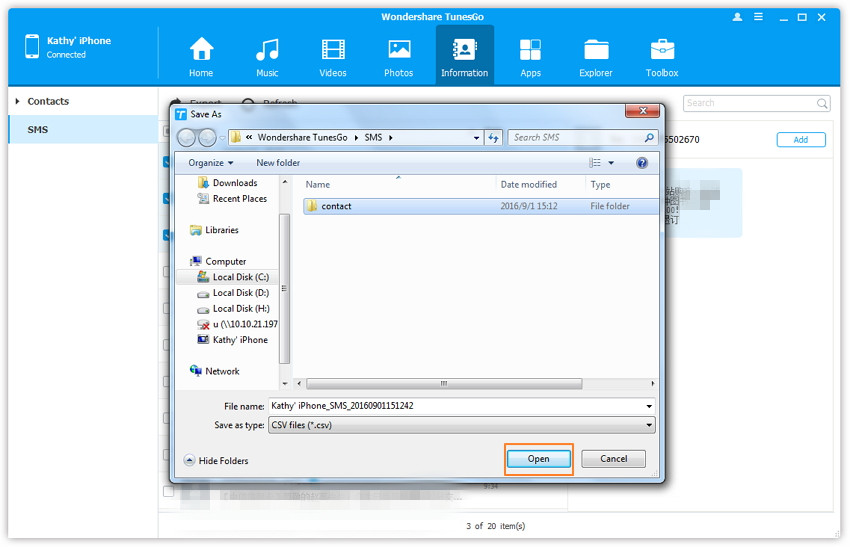850x547 pixels.
Task: Tick the checkbox below the Save As dialog
Action: click(168, 491)
